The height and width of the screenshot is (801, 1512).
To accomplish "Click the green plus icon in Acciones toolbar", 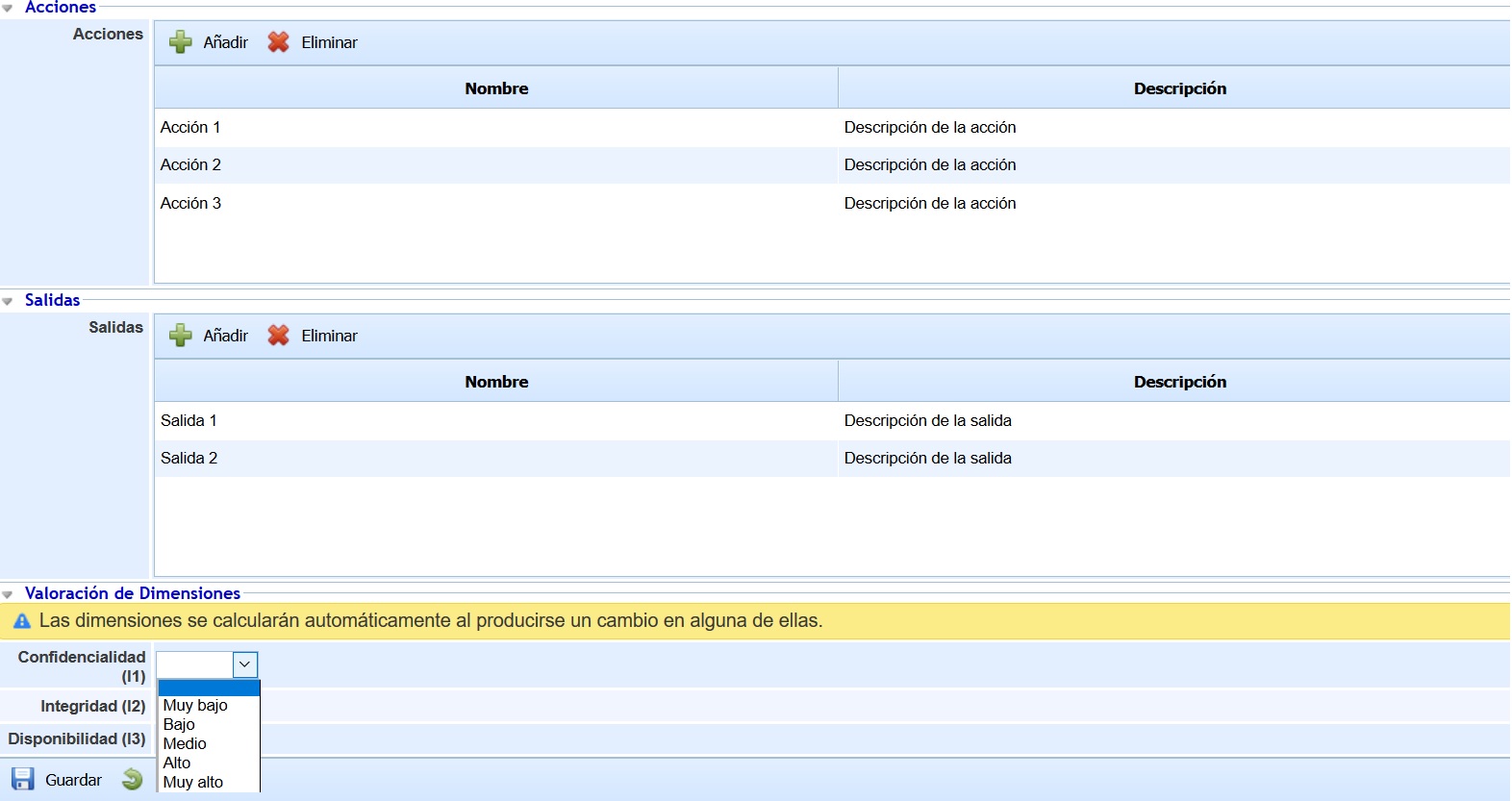I will pyautogui.click(x=180, y=42).
